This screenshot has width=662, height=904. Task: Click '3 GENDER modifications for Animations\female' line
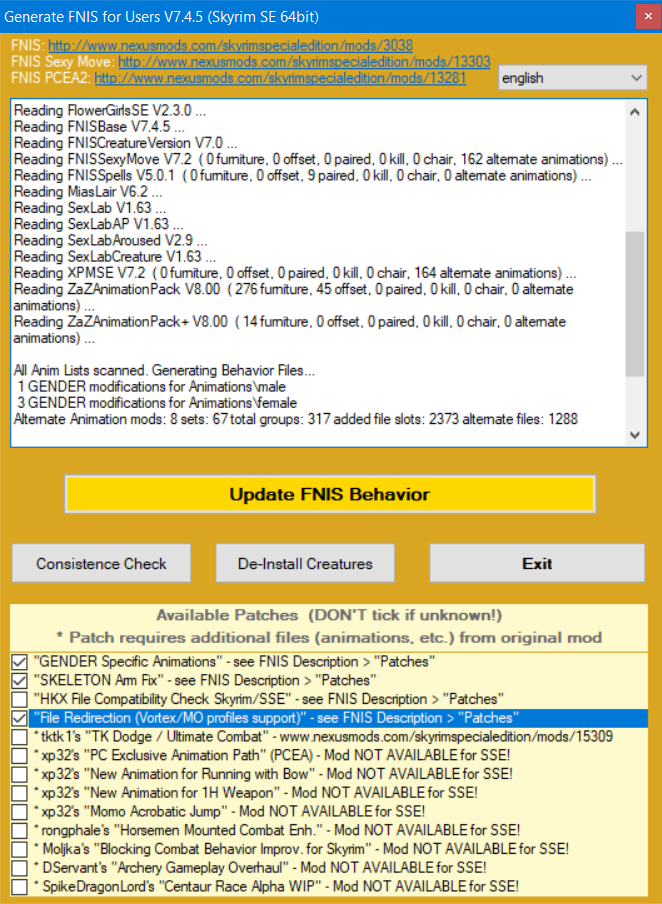(156, 402)
